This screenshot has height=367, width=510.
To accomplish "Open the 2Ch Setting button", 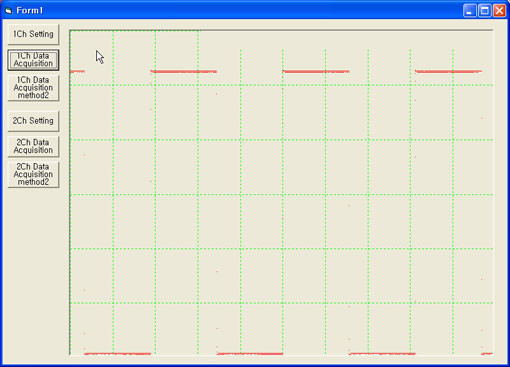I will pyautogui.click(x=33, y=121).
